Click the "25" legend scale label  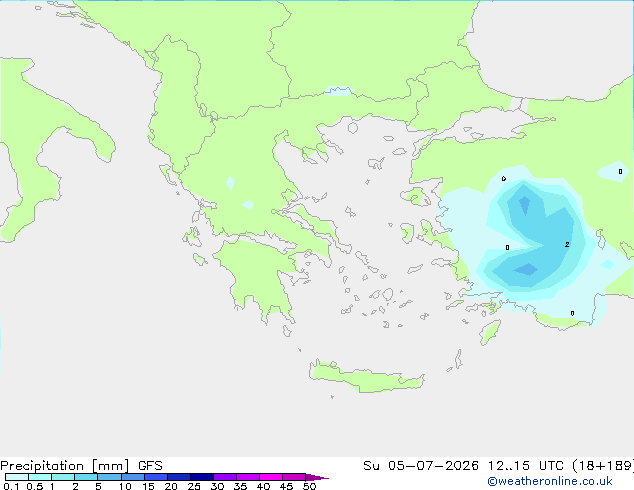tap(194, 486)
